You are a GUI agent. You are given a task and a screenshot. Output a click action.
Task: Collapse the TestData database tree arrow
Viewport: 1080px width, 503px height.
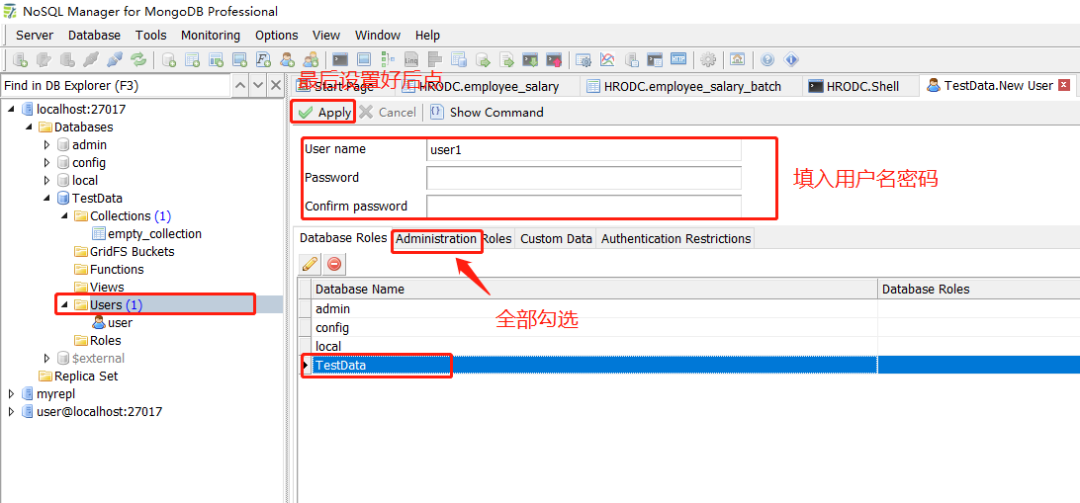[47, 198]
